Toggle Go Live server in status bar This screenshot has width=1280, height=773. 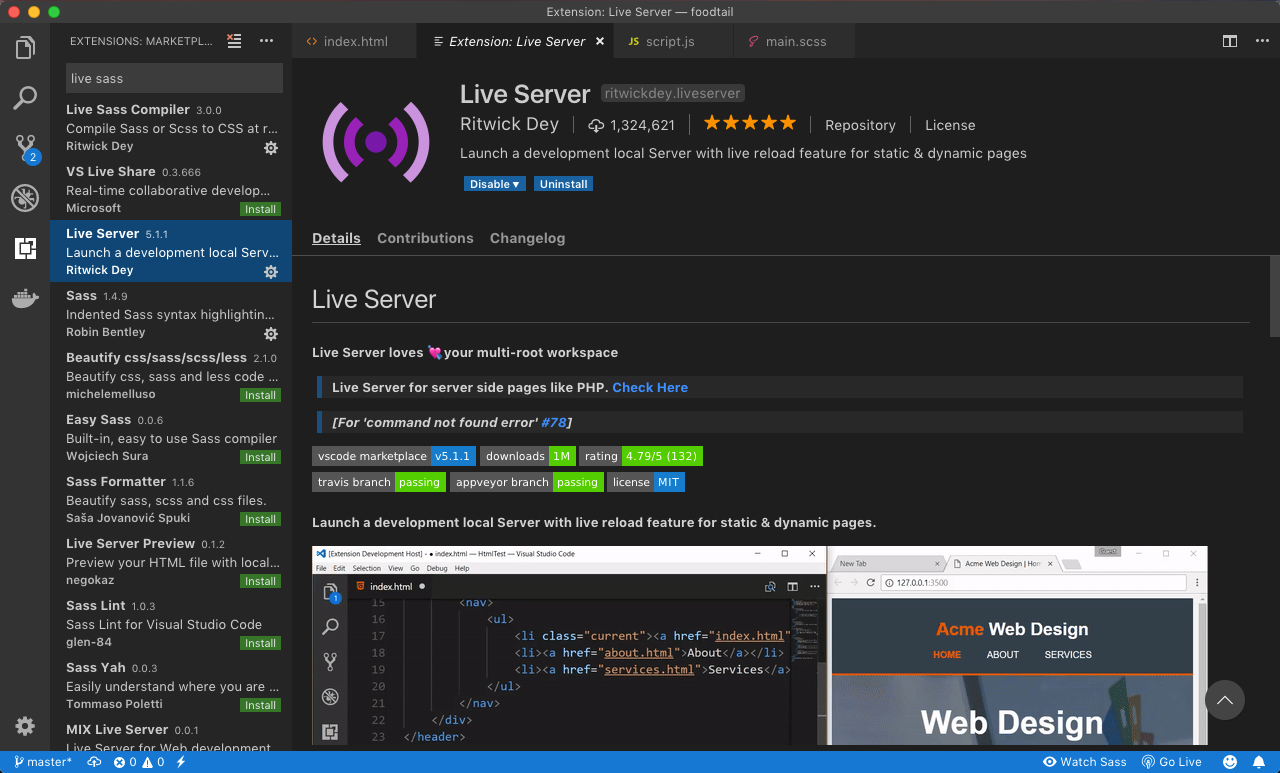tap(1171, 762)
